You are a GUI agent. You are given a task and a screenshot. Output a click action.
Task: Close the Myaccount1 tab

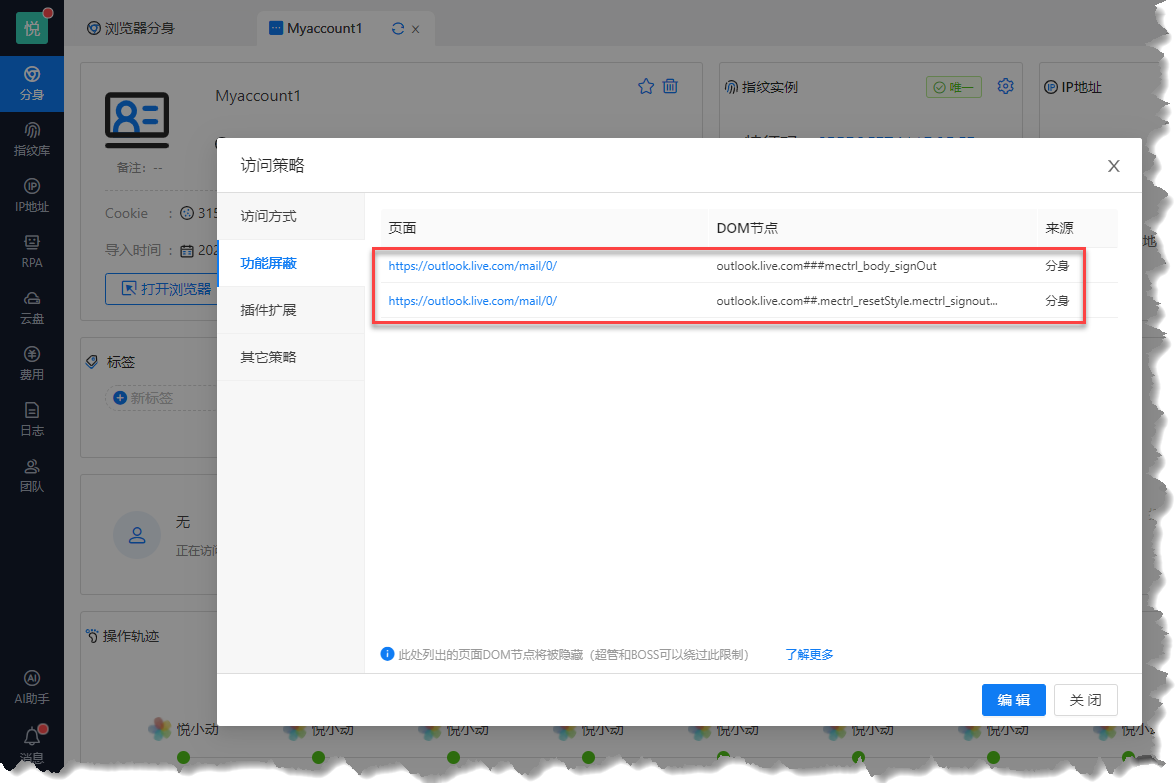click(416, 29)
